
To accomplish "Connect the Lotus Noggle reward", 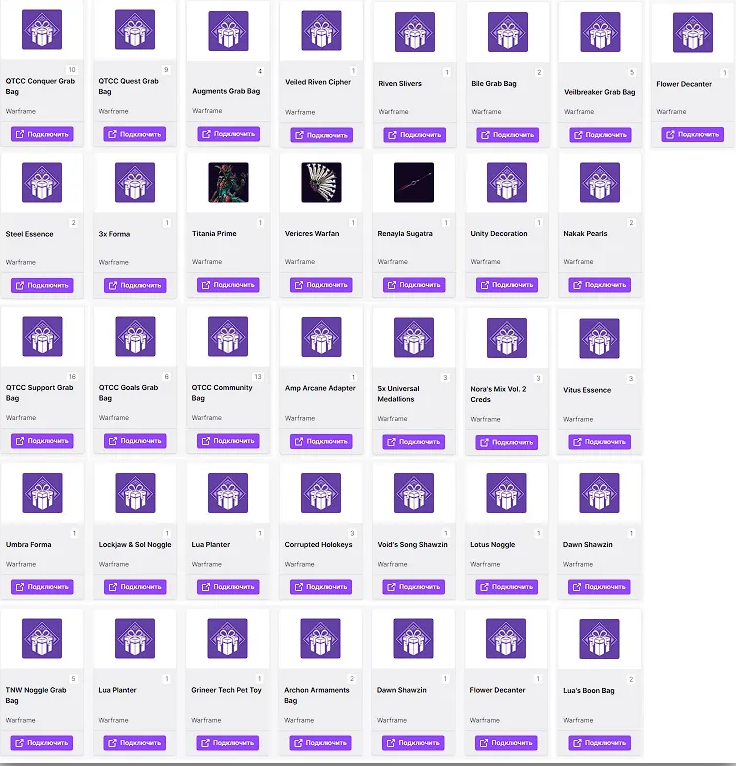I will pyautogui.click(x=506, y=587).
